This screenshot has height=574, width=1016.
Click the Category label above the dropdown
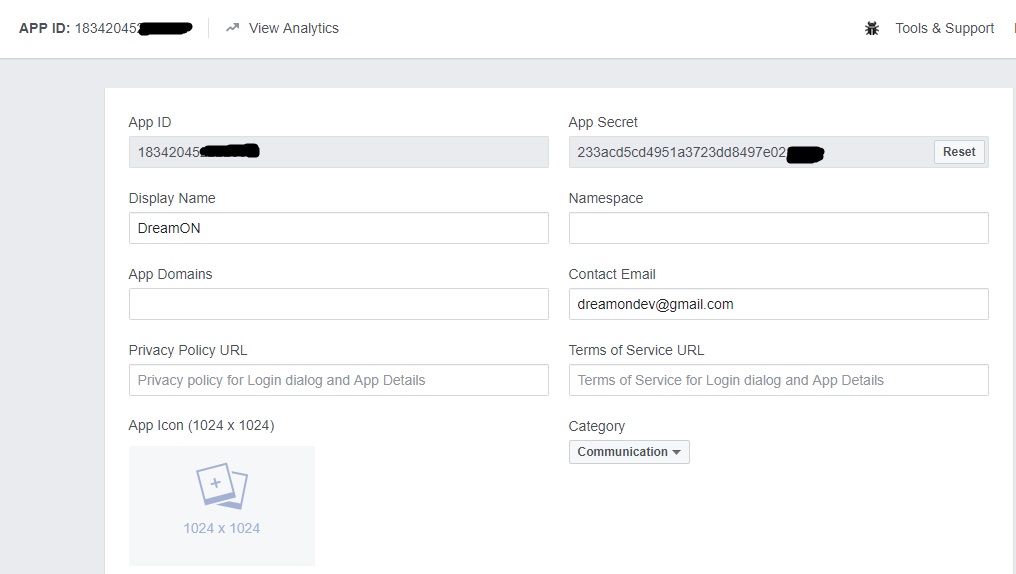point(596,426)
